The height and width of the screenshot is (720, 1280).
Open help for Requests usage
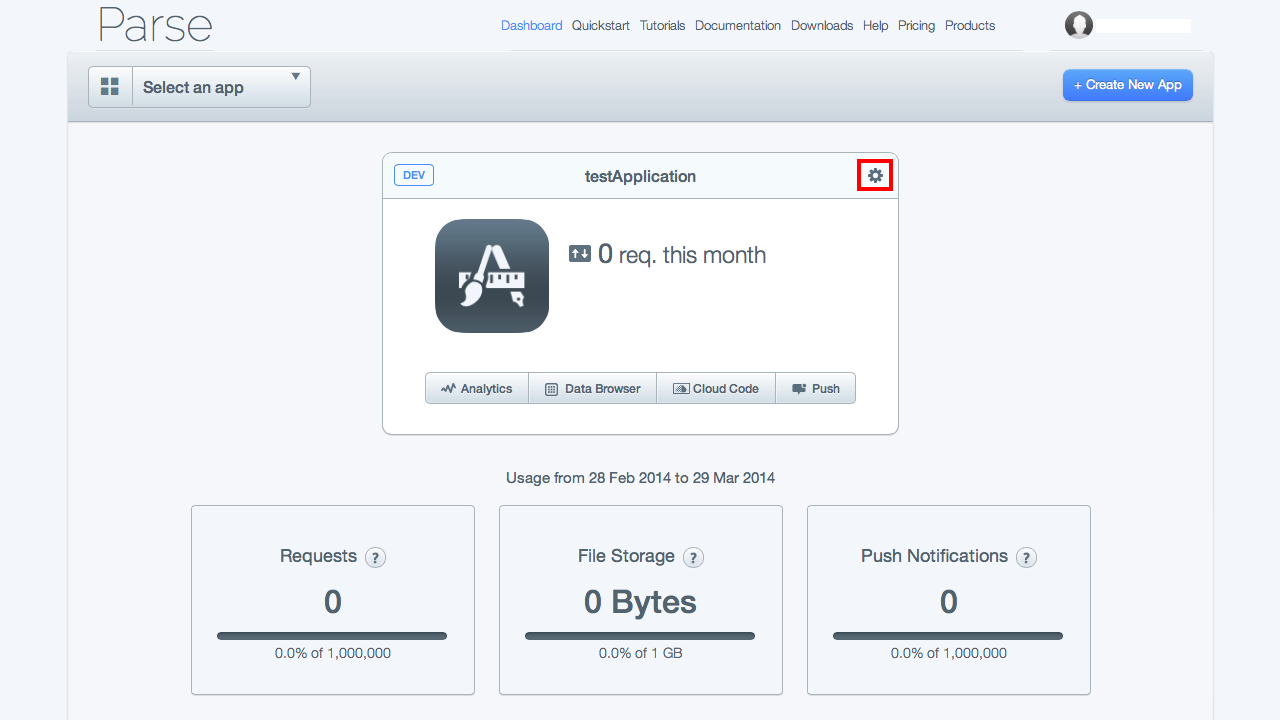375,558
